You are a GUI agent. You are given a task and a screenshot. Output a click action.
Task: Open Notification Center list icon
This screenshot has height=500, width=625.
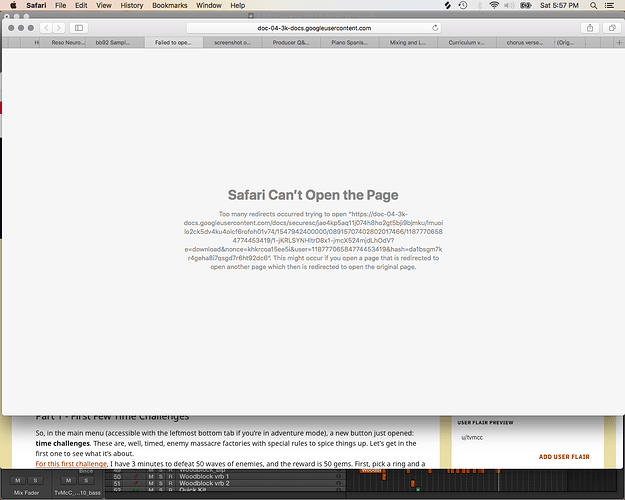pyautogui.click(x=609, y=5)
